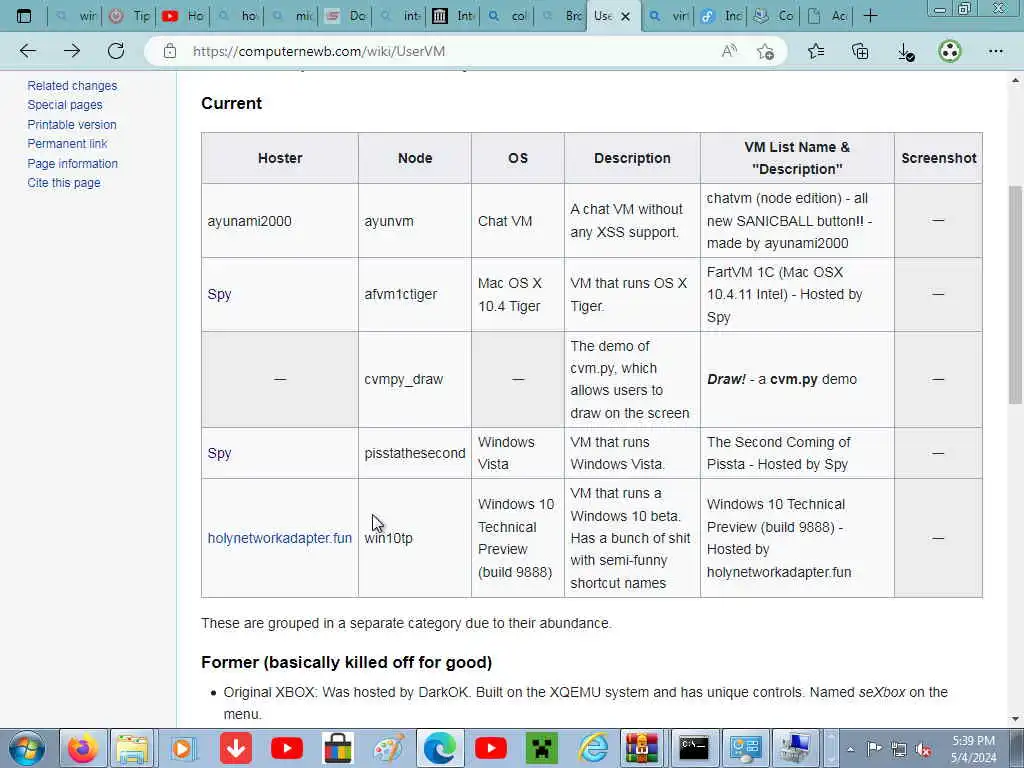Switch to the 'Do' tab
Viewport: 1024px width, 768px height.
point(345,16)
